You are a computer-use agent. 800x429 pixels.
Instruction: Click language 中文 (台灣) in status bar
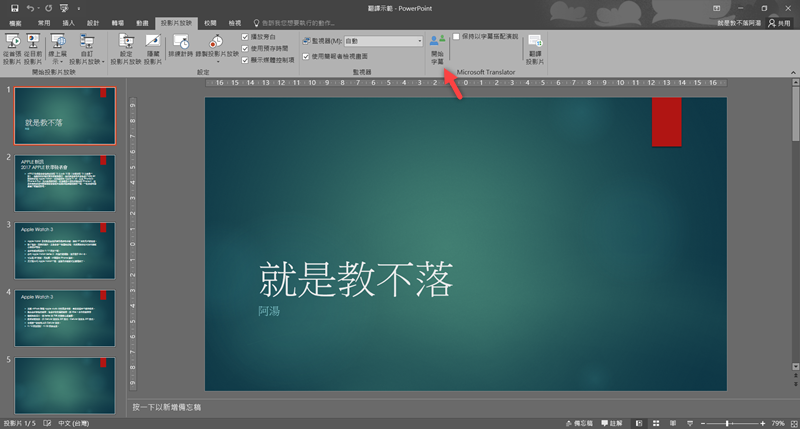pos(73,423)
